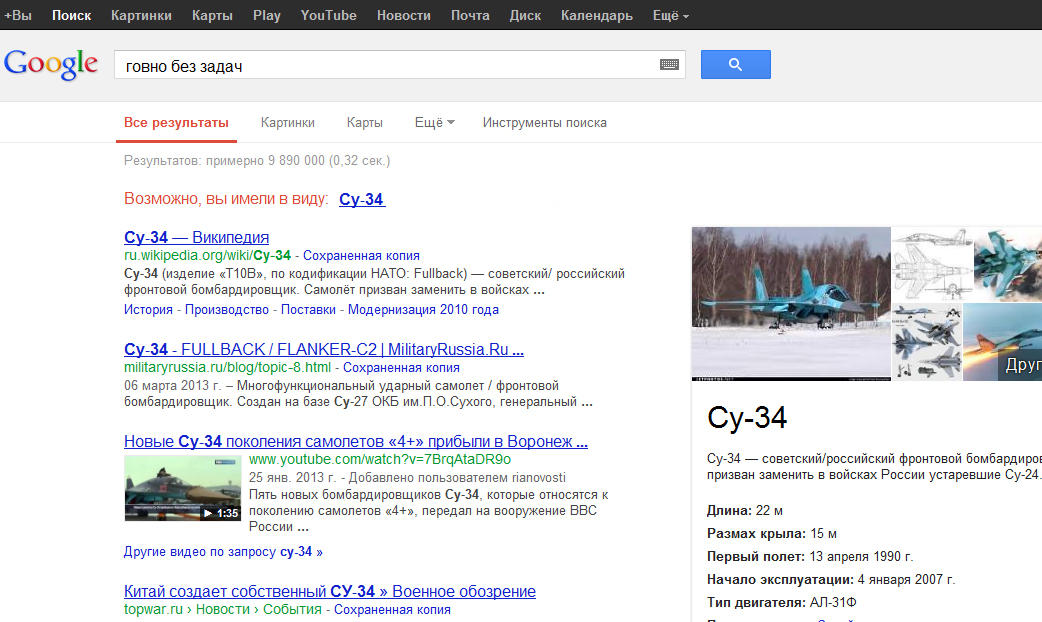Open the multi-aircraft views thumbnail
Viewport: 1042px width, 622px height.
[927, 342]
